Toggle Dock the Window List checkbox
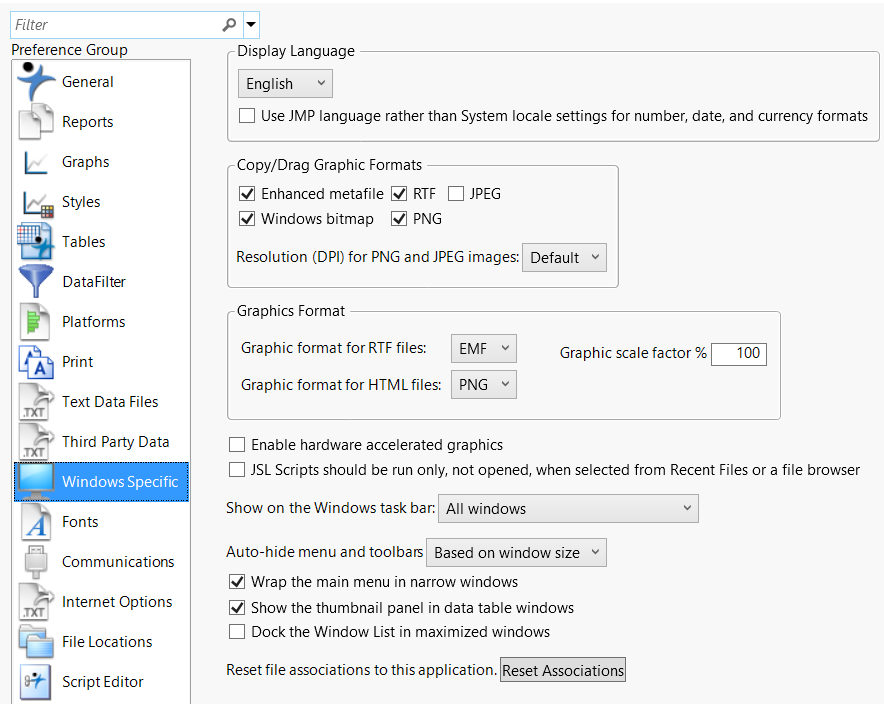This screenshot has height=704, width=884. tap(237, 632)
